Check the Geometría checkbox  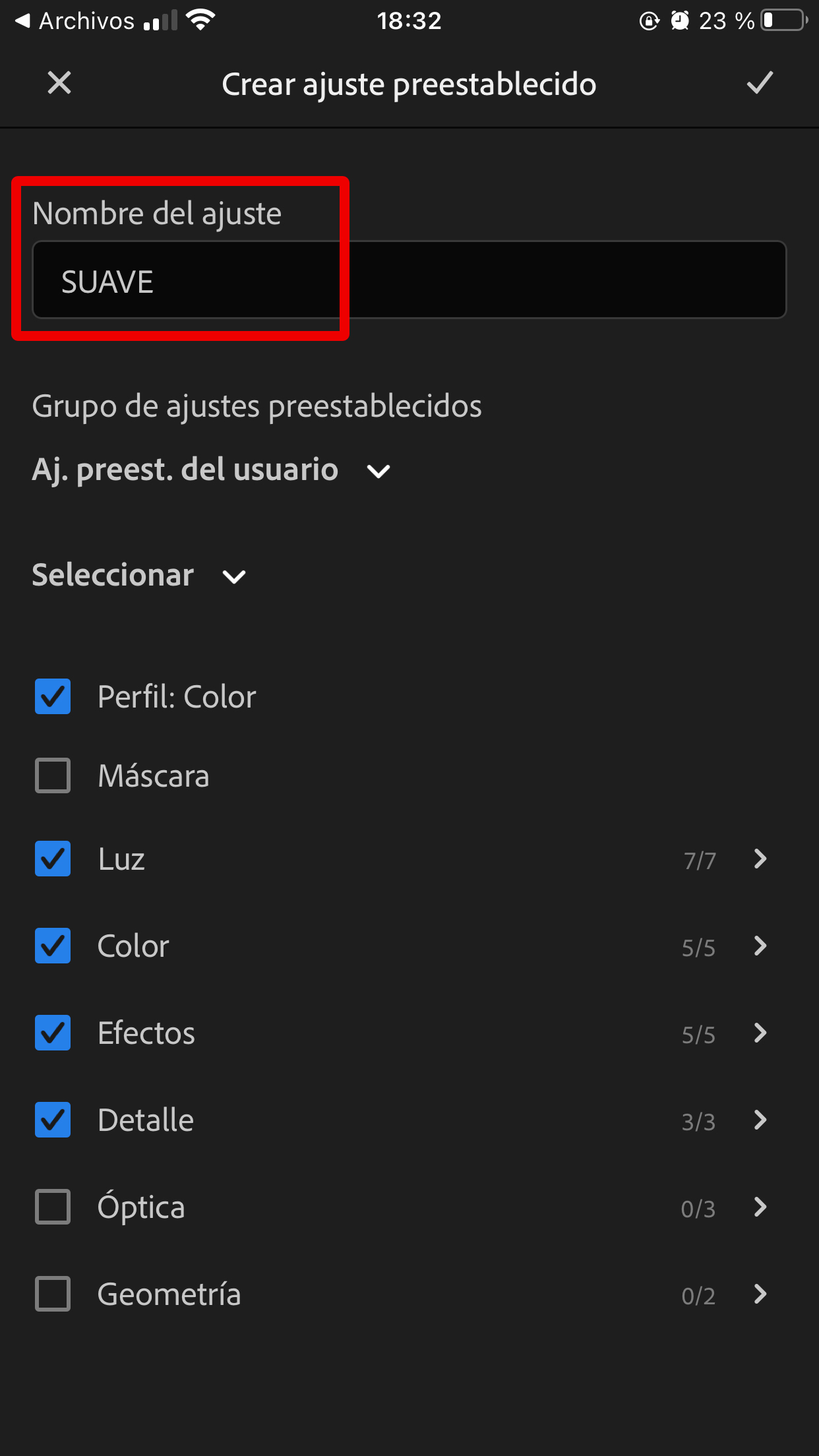pyautogui.click(x=53, y=1294)
